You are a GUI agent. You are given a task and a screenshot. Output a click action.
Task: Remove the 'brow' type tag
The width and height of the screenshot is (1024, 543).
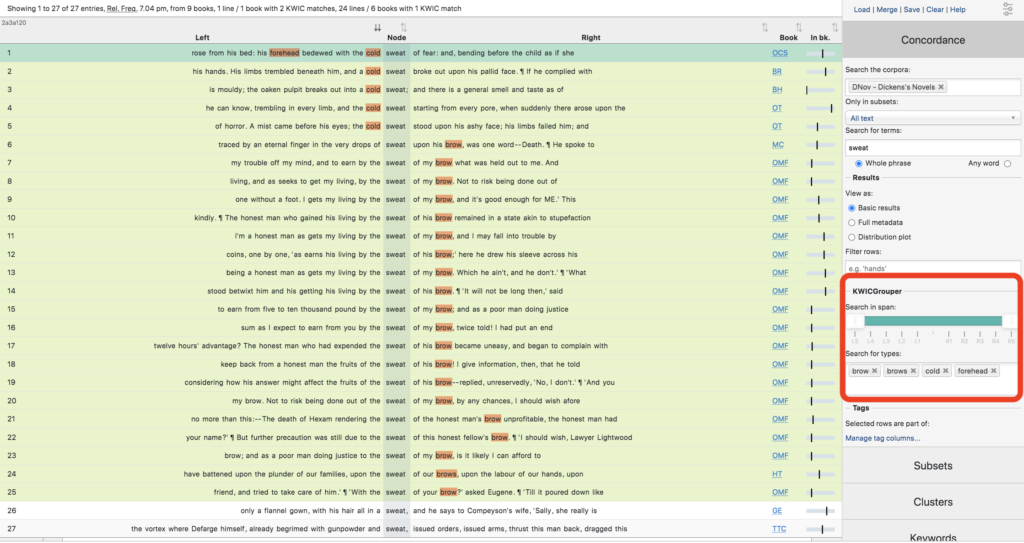(875, 371)
